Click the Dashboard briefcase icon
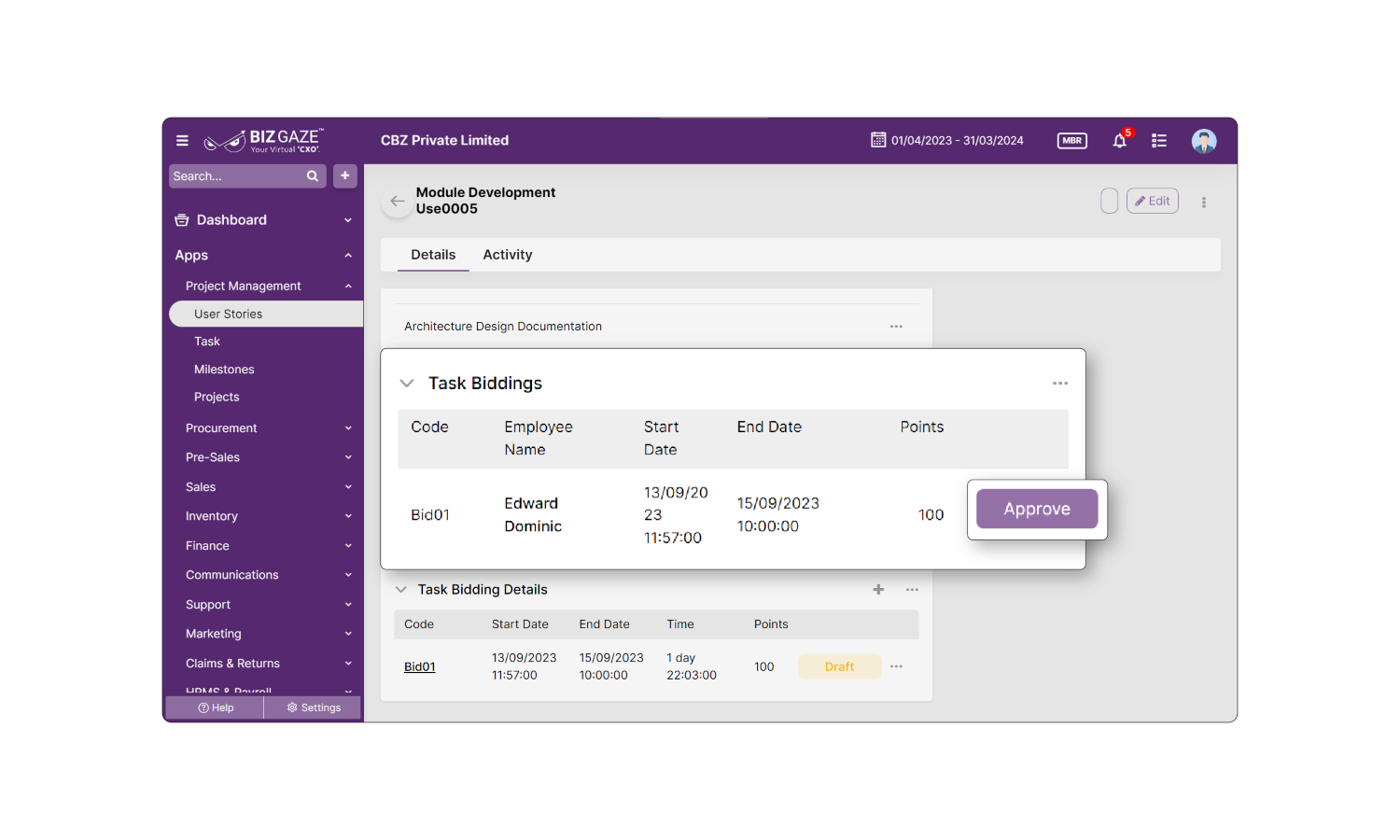This screenshot has width=1400, height=840. (182, 220)
